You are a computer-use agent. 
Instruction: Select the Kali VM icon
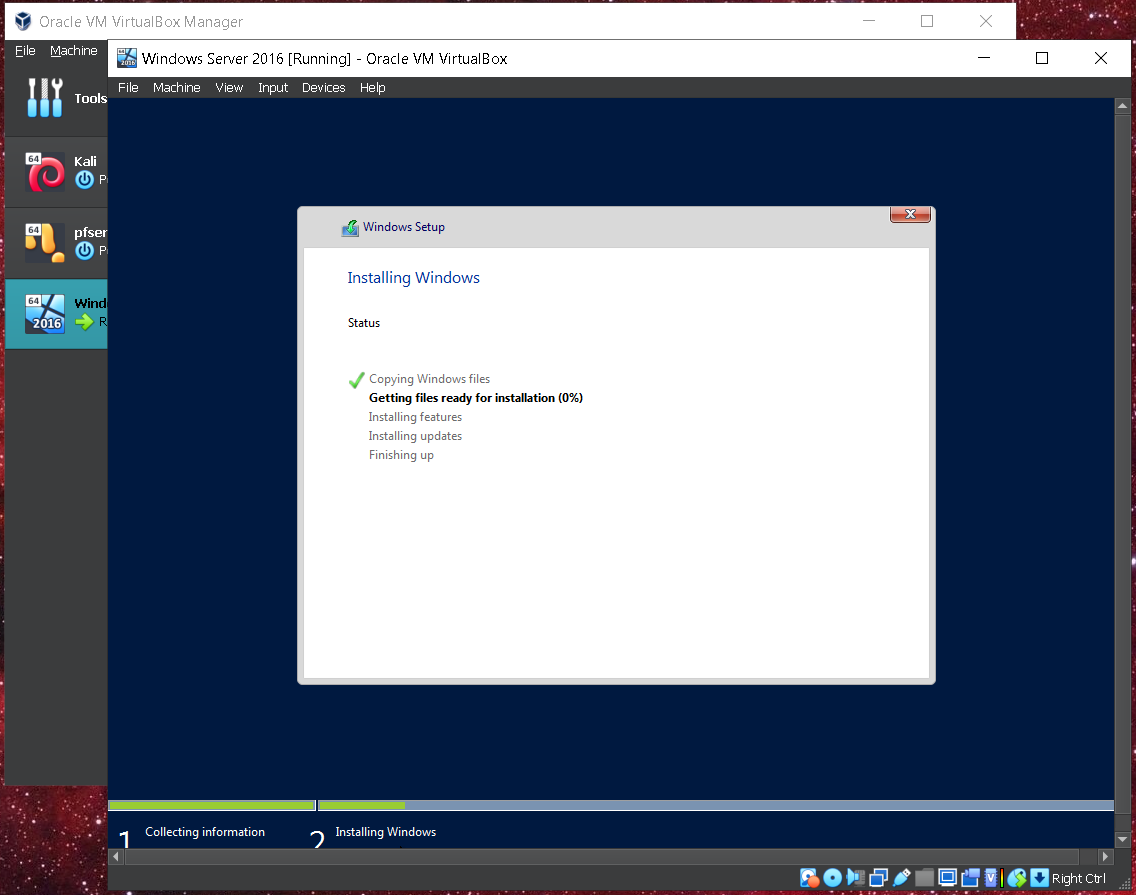(x=45, y=172)
